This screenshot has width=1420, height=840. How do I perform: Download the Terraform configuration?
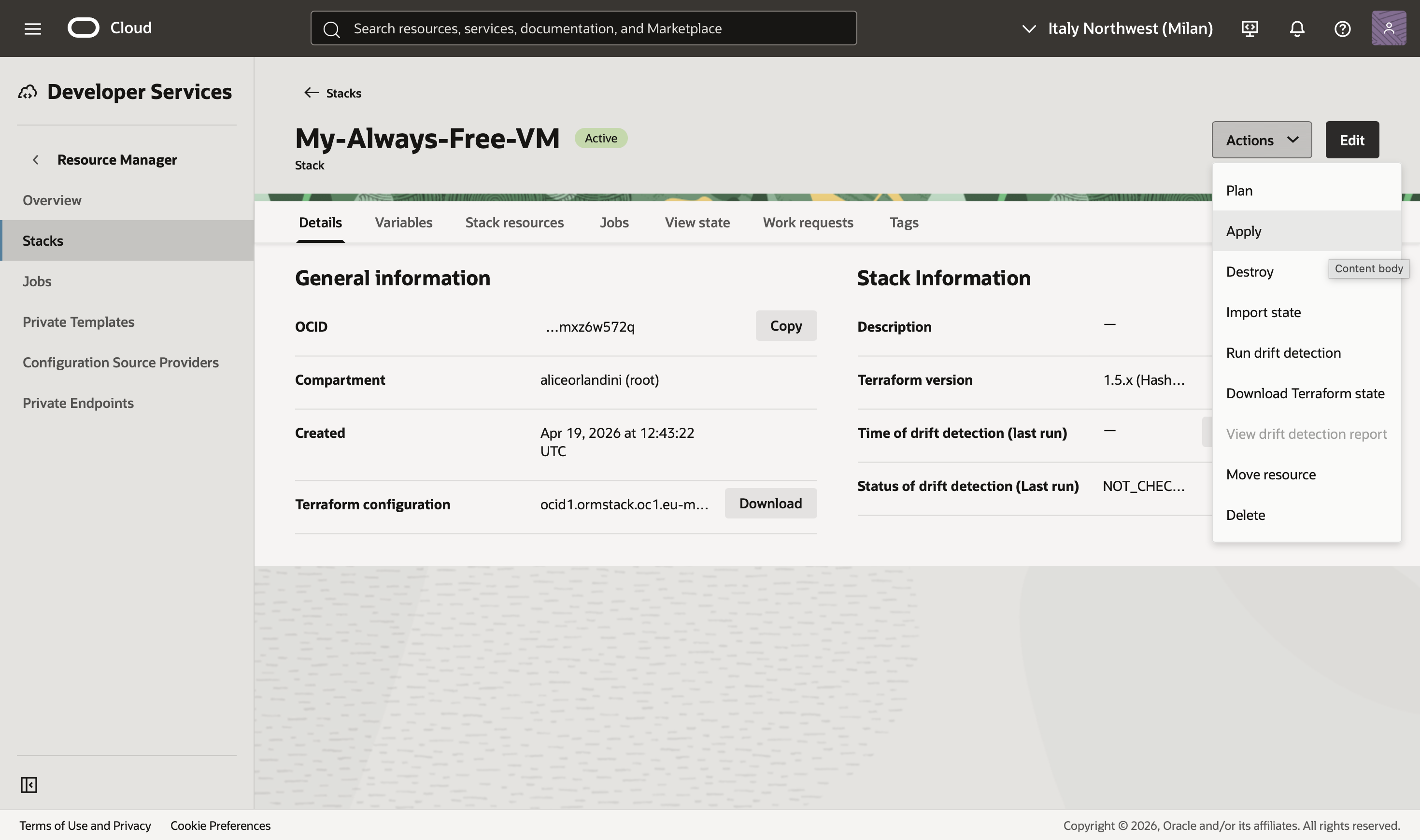770,503
